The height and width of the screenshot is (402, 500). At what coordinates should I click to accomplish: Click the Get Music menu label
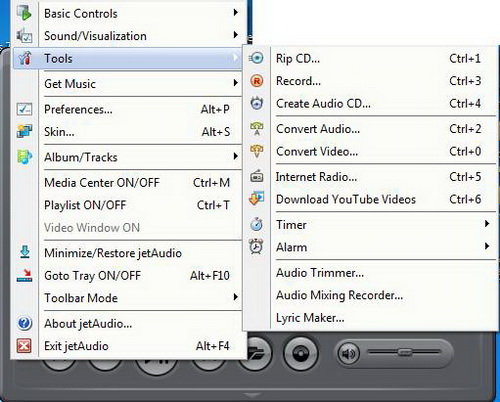[x=70, y=84]
